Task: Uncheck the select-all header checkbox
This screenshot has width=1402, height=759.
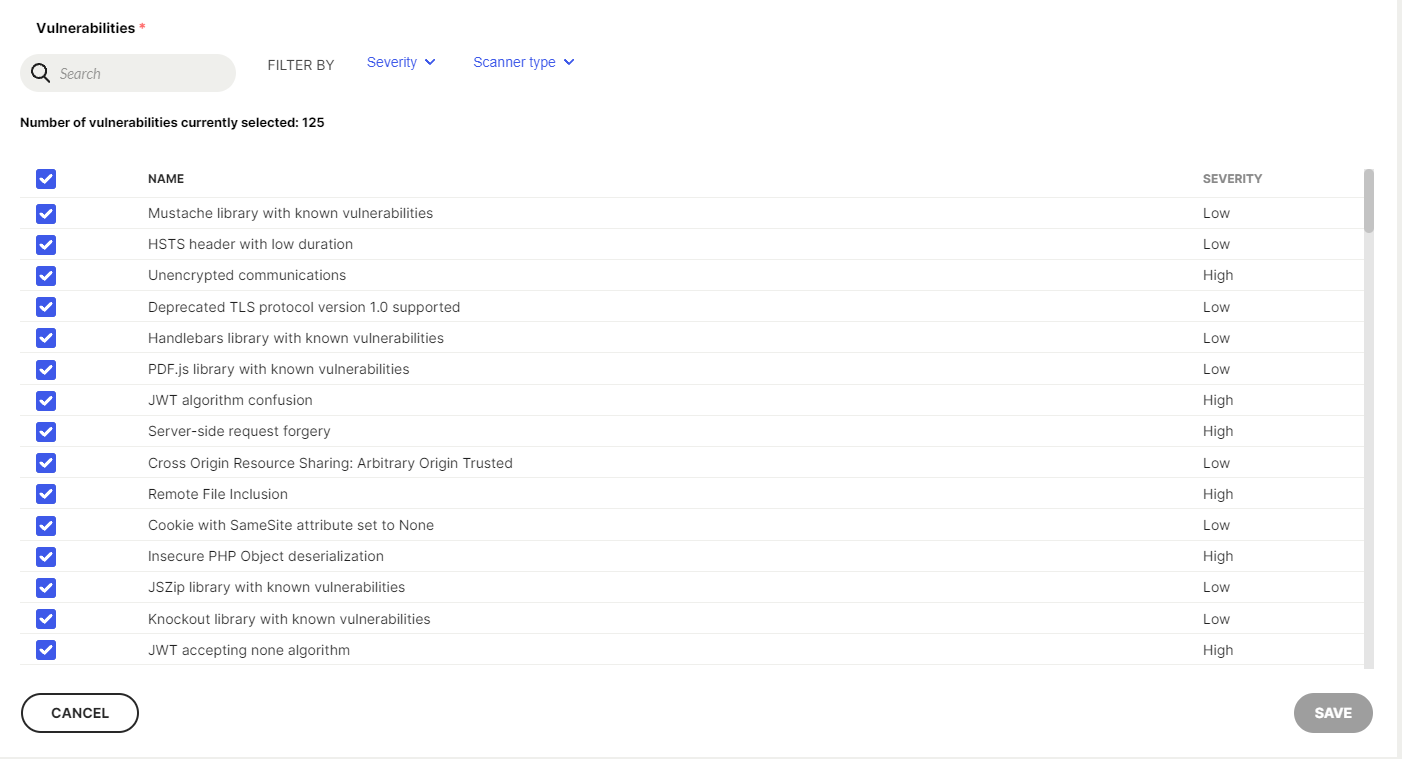Action: pos(46,179)
